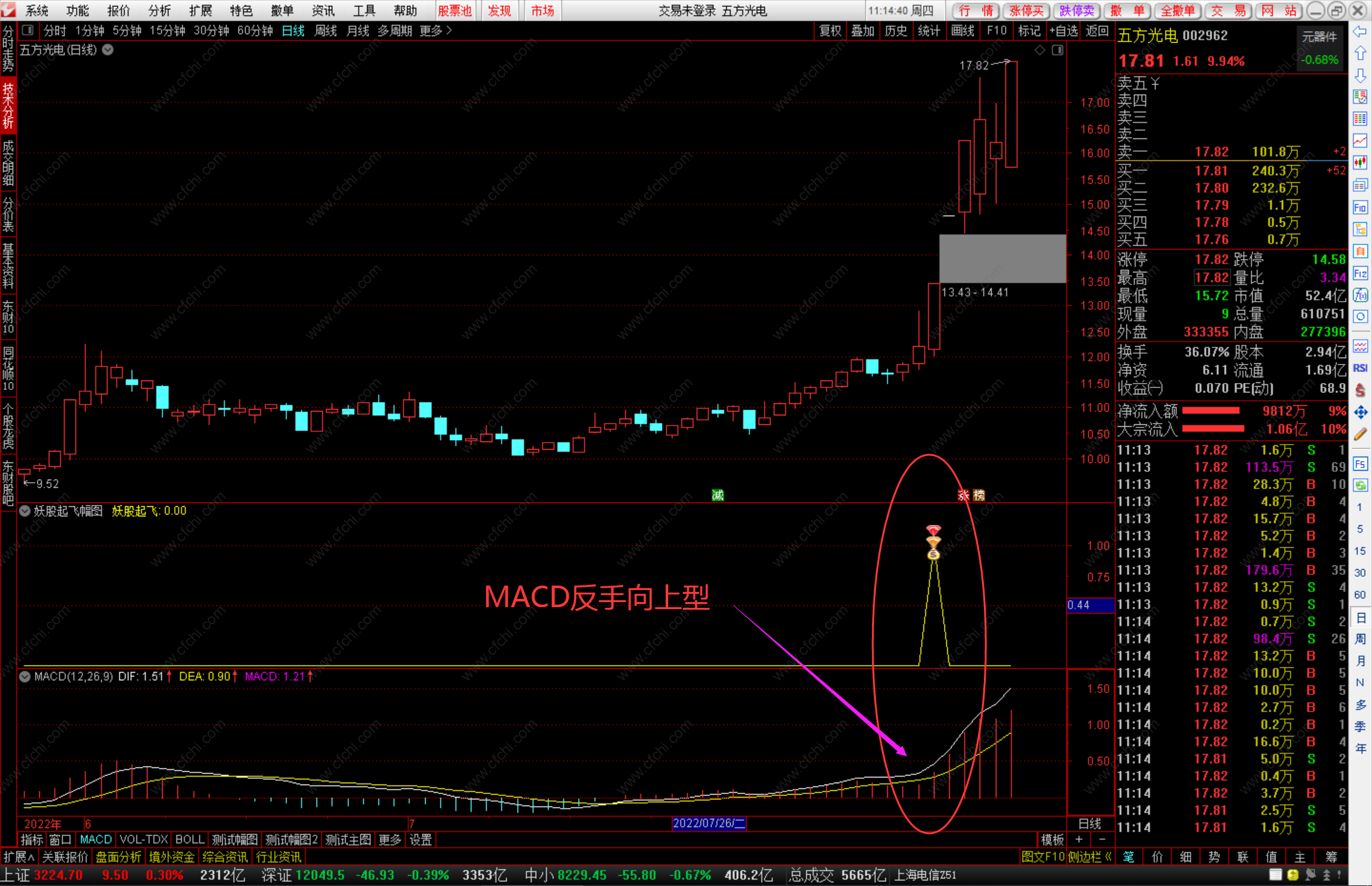1372x886 pixels.
Task: Open the f(x) formula icon in sidebar
Action: click(x=1360, y=295)
